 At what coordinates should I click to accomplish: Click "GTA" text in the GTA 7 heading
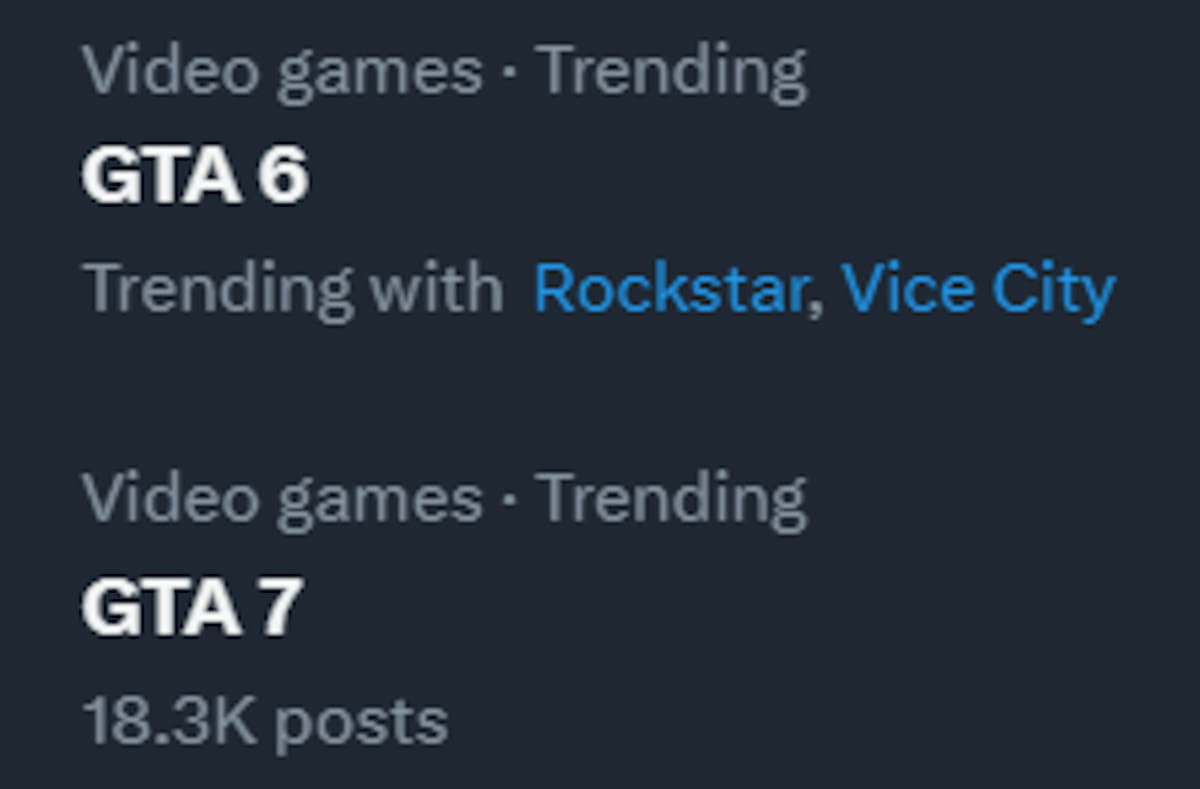click(161, 607)
